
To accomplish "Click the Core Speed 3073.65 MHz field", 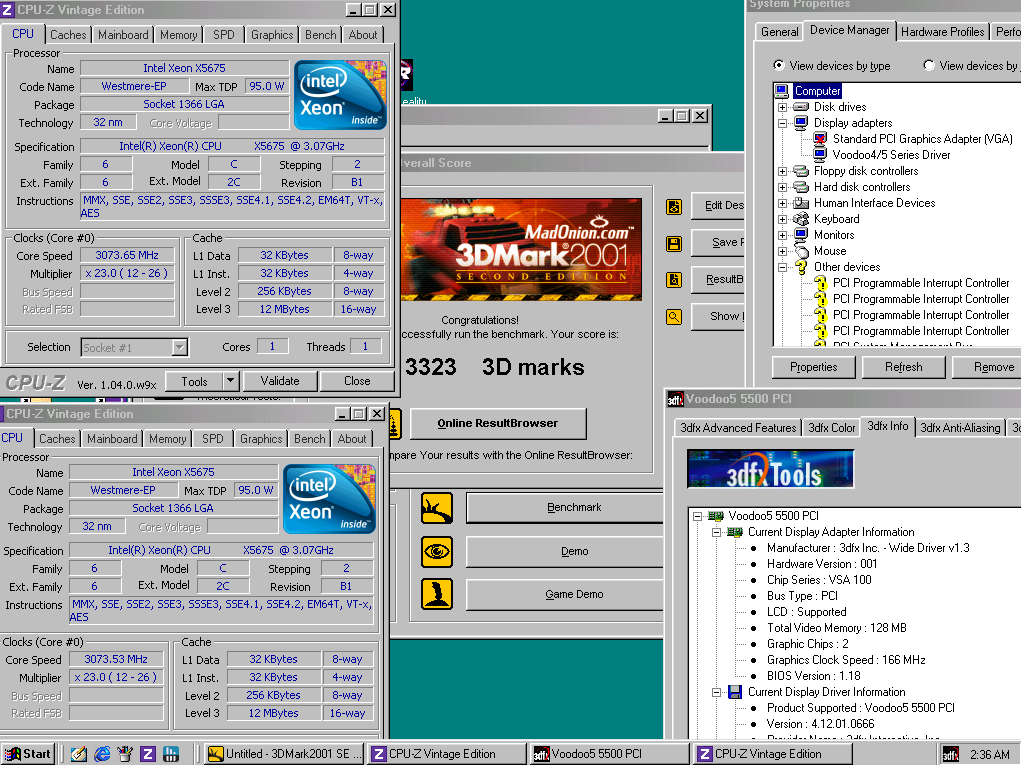I will [127, 255].
